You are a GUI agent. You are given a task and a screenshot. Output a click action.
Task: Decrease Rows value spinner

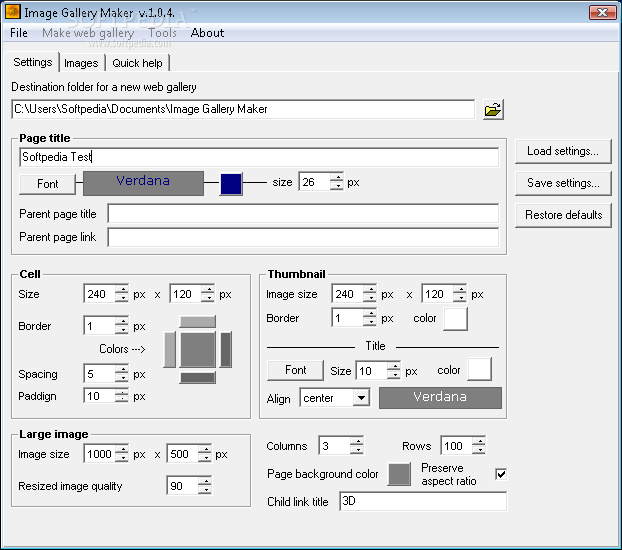479,450
